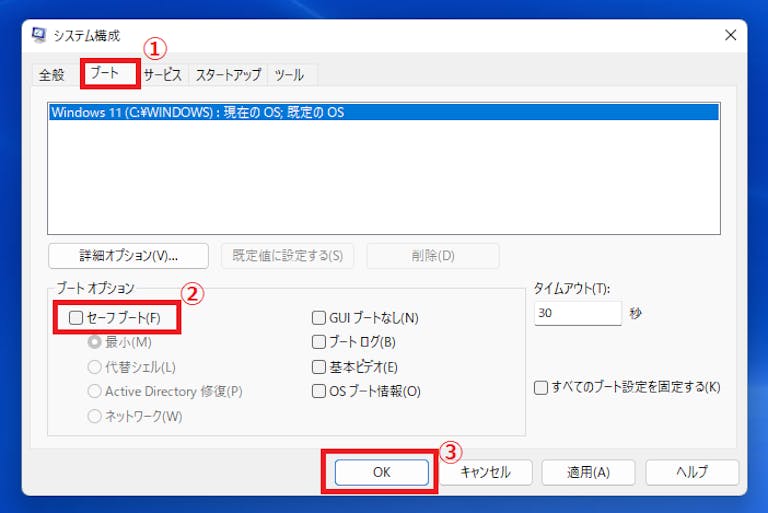Confirm with the OK button
This screenshot has width=768, height=513.
[382, 472]
